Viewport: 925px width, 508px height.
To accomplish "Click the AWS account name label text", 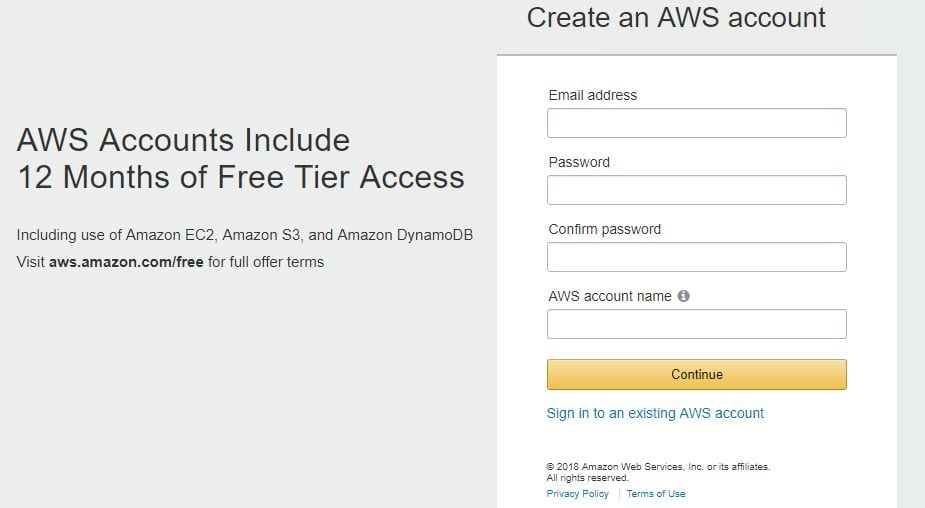I will coord(610,296).
